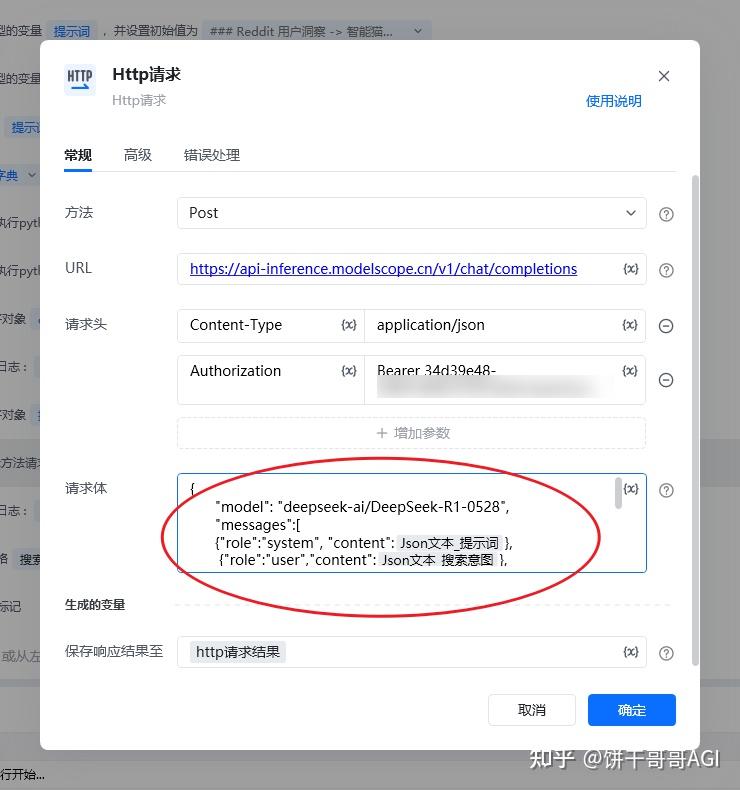Screen dimensions: 740x790
Task: Insert variable into Bearer value field
Action: click(630, 371)
